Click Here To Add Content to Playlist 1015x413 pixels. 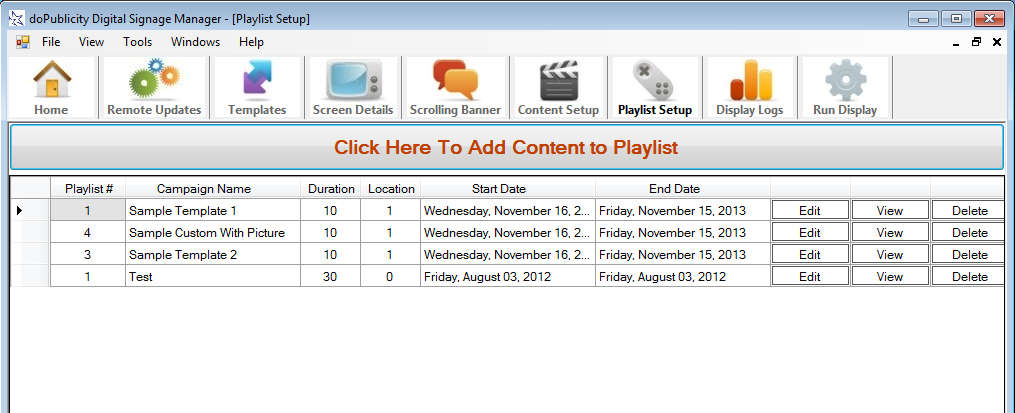pyautogui.click(x=506, y=148)
